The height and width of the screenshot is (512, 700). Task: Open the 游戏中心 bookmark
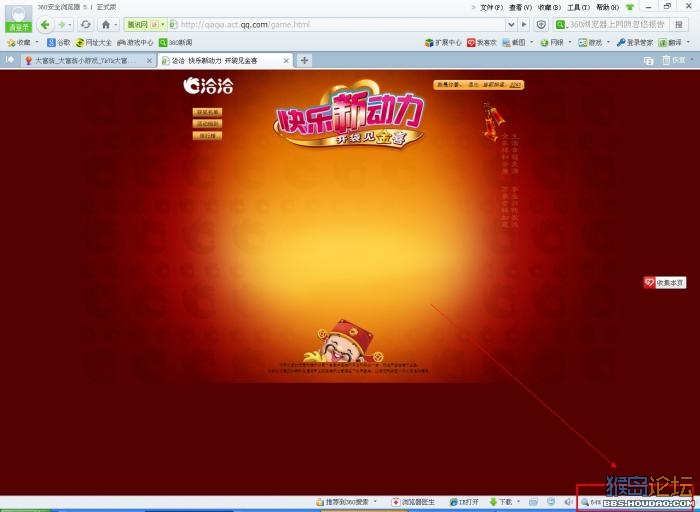pos(135,42)
